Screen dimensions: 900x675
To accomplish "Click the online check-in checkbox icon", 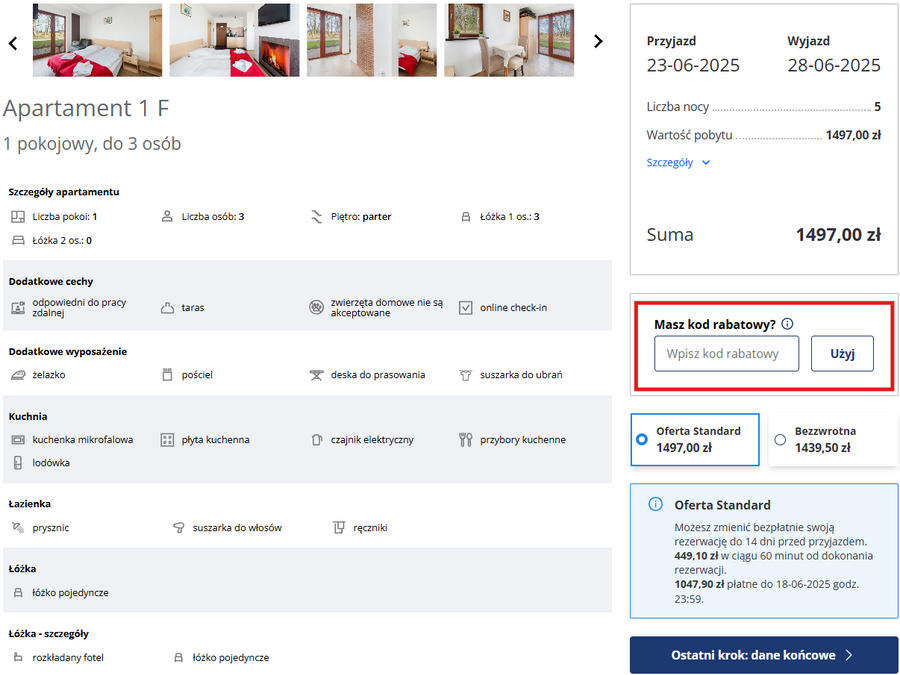I will click(465, 308).
